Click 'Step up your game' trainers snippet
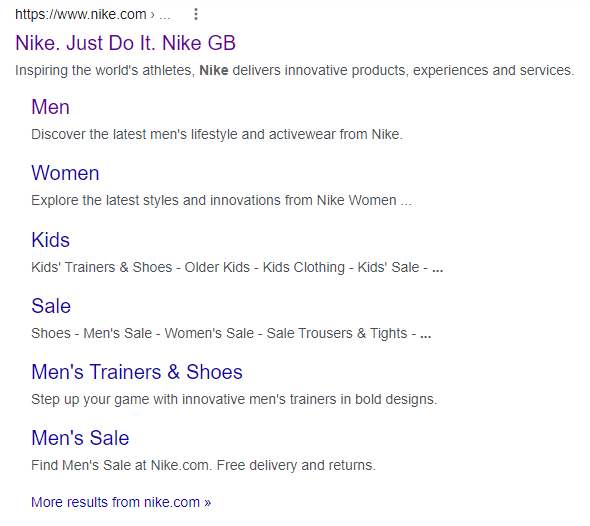The height and width of the screenshot is (526, 590). 234,399
